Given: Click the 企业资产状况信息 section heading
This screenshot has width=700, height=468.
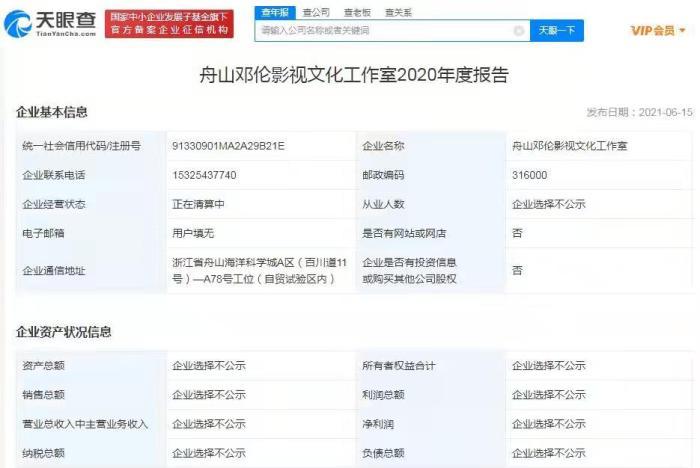Looking at the screenshot, I should [63, 332].
